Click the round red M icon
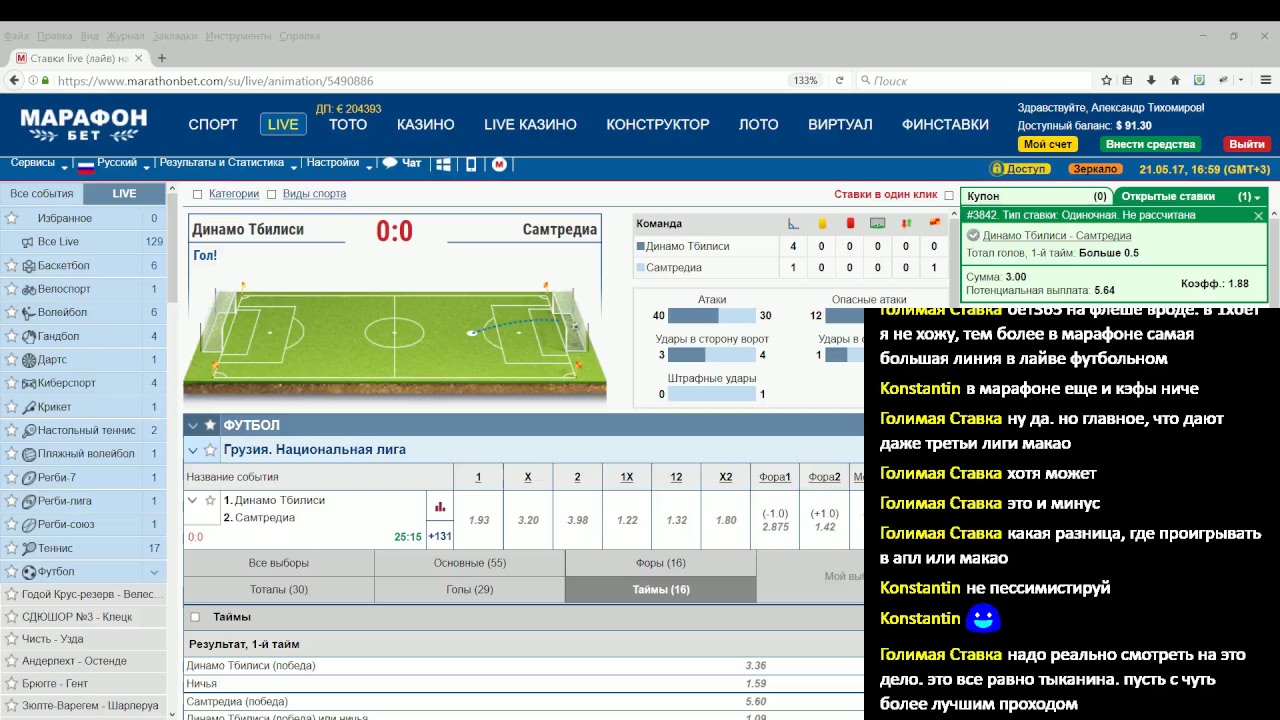This screenshot has height=720, width=1280. 500,164
